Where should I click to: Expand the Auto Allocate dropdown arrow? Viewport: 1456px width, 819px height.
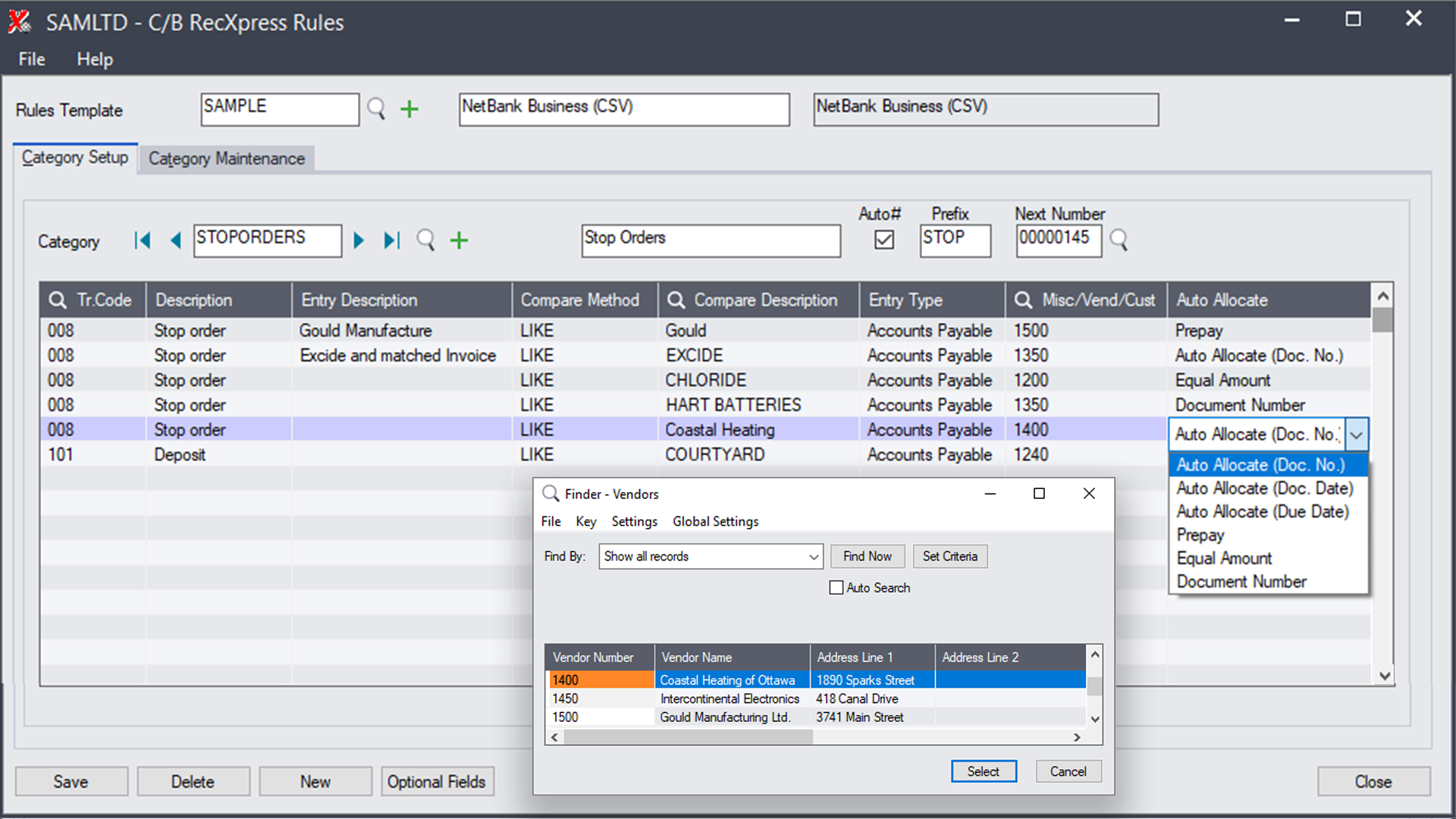[x=1357, y=435]
